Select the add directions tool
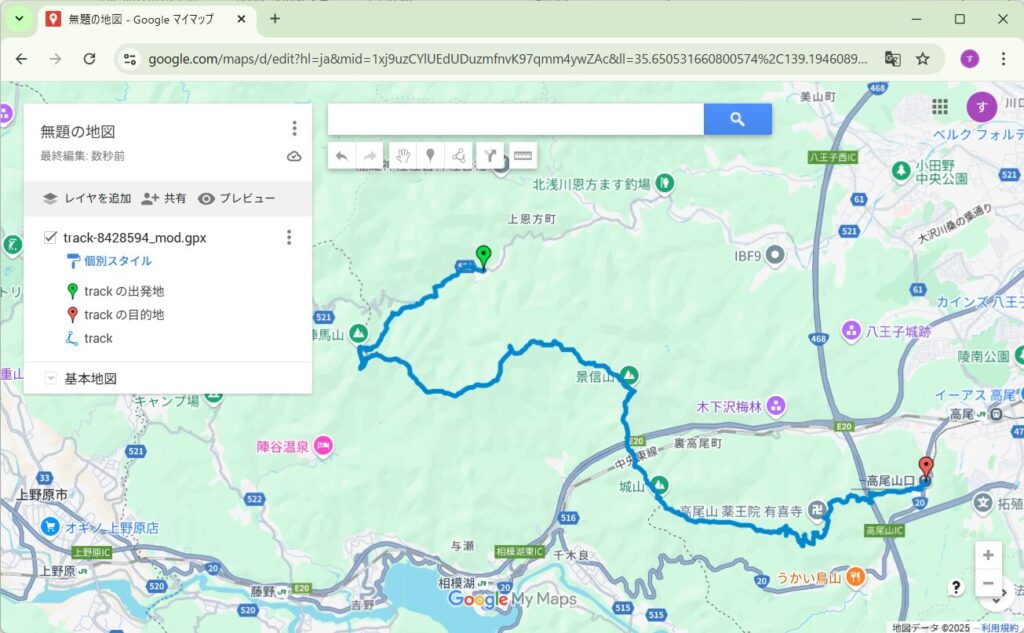The height and width of the screenshot is (633, 1024). click(490, 155)
